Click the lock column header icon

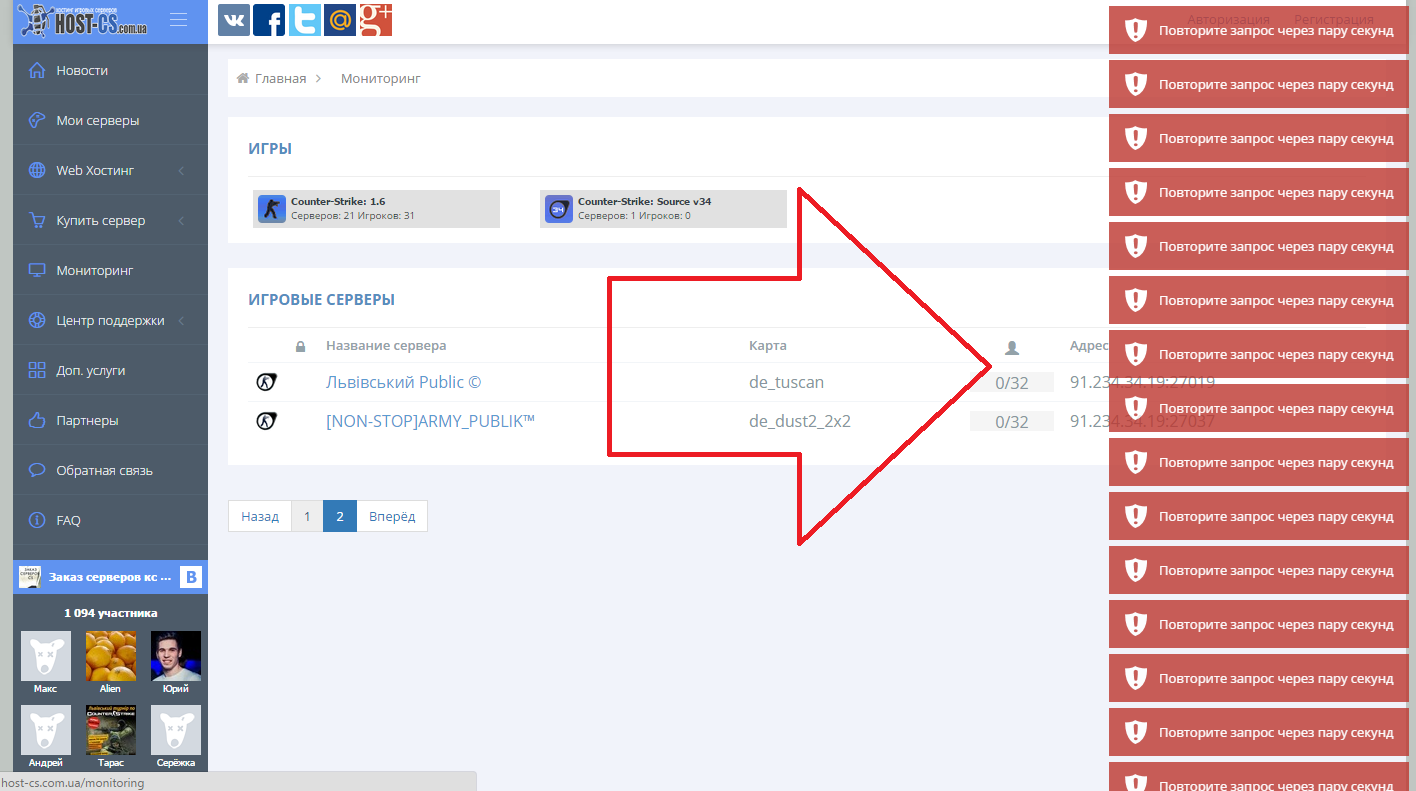(x=300, y=347)
